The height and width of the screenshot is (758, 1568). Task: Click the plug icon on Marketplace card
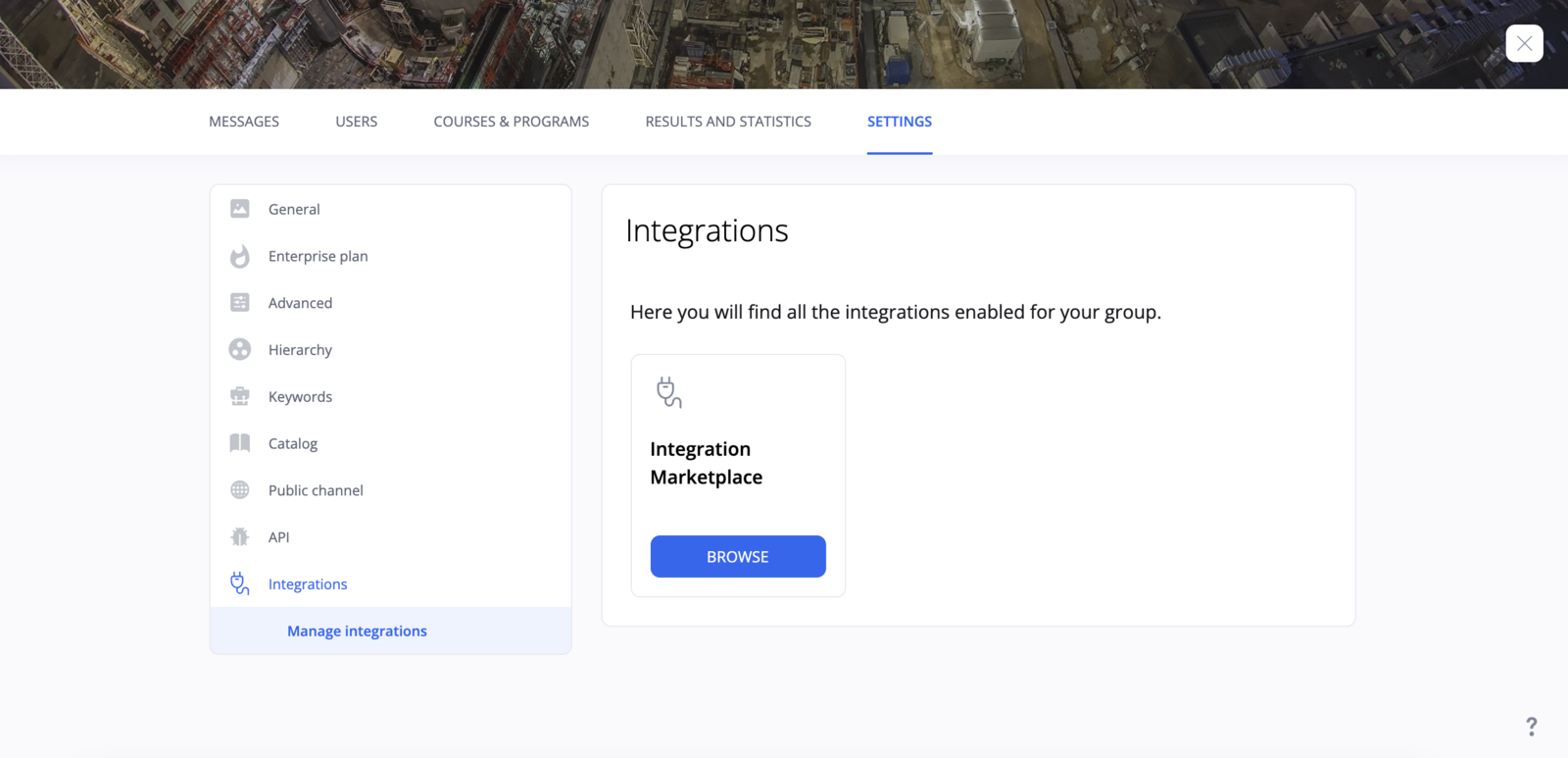pos(668,392)
